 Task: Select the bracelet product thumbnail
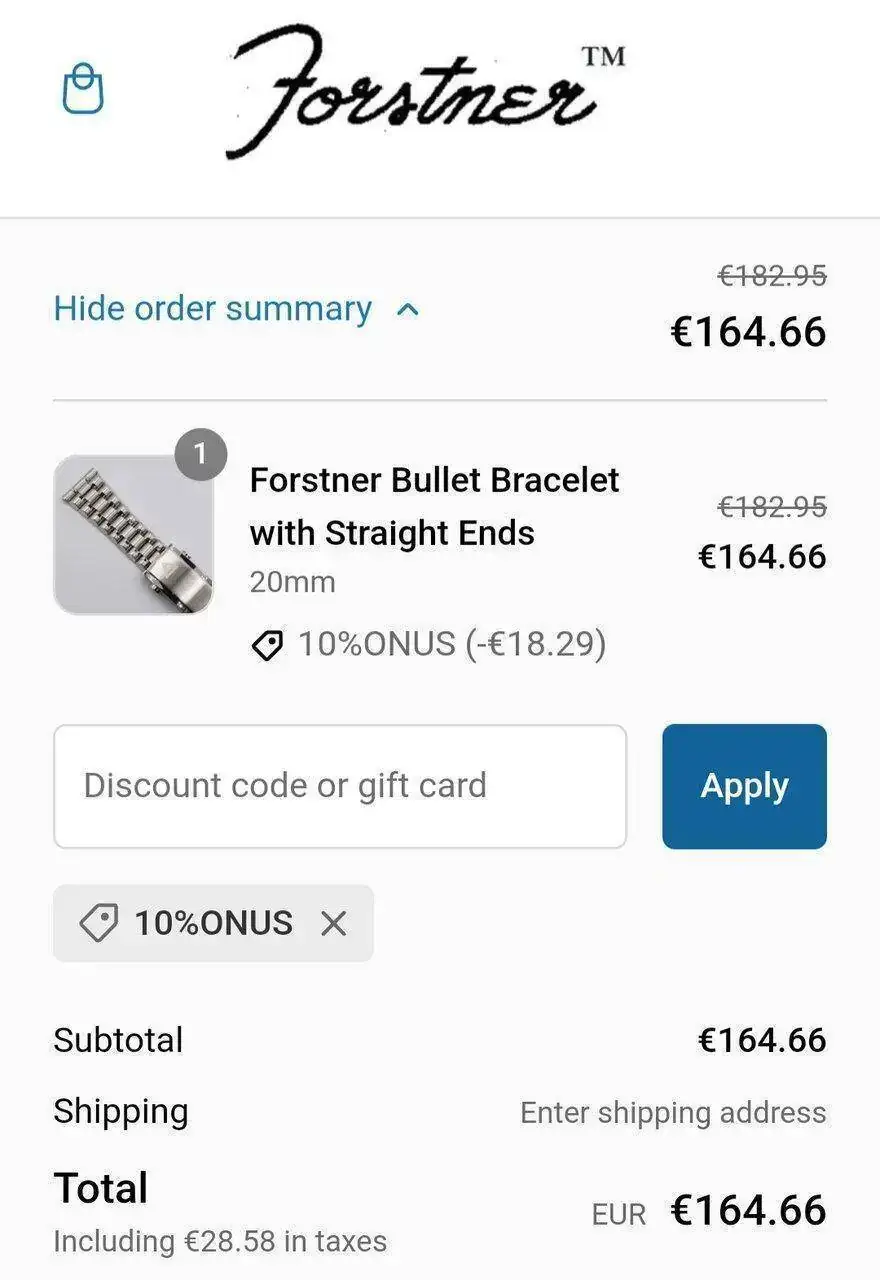click(133, 535)
